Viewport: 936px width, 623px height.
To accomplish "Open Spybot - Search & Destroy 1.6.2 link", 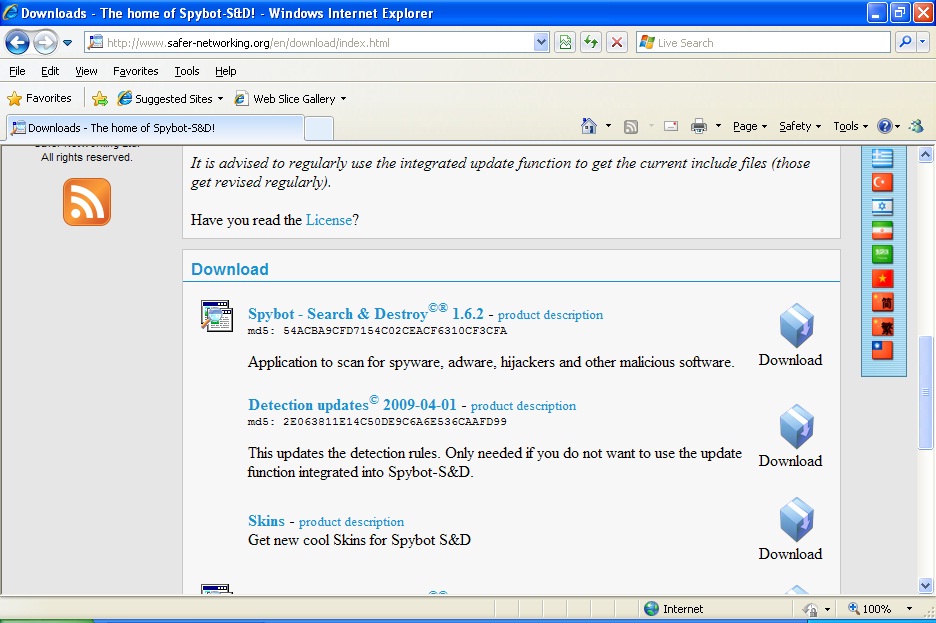I will coord(365,313).
